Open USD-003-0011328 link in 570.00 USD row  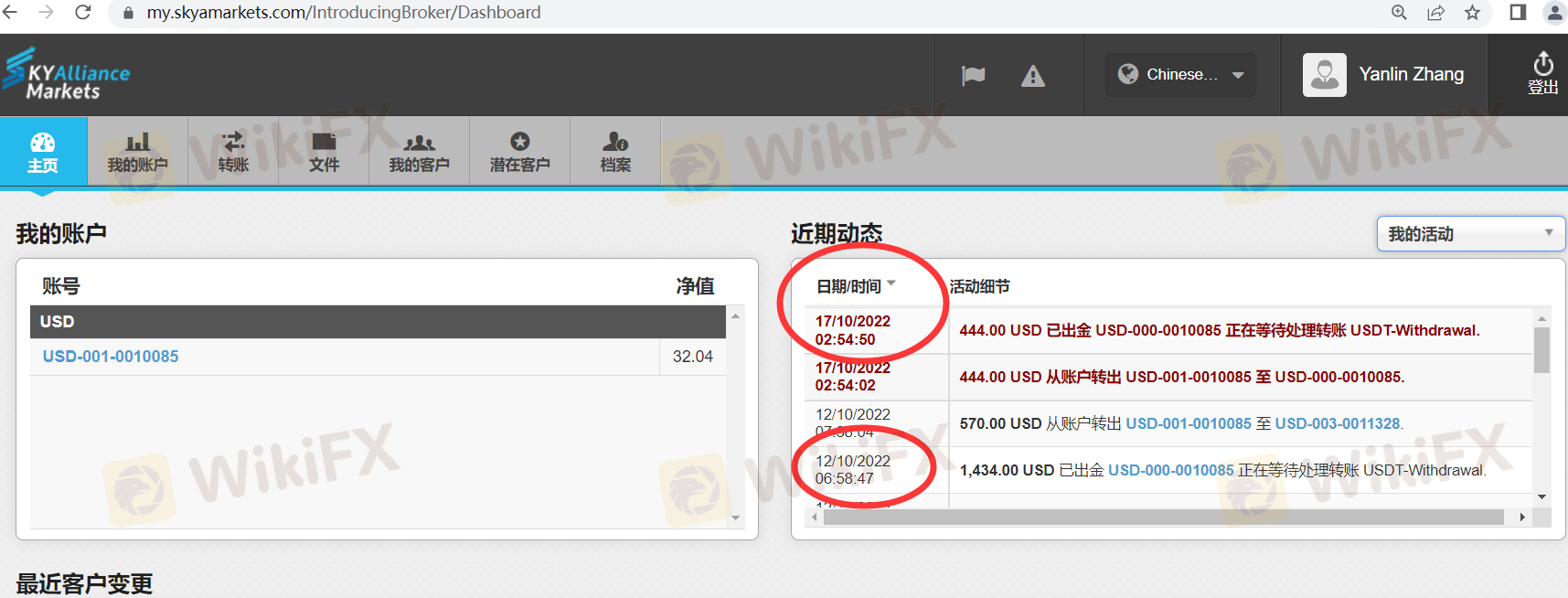pyautogui.click(x=1338, y=423)
